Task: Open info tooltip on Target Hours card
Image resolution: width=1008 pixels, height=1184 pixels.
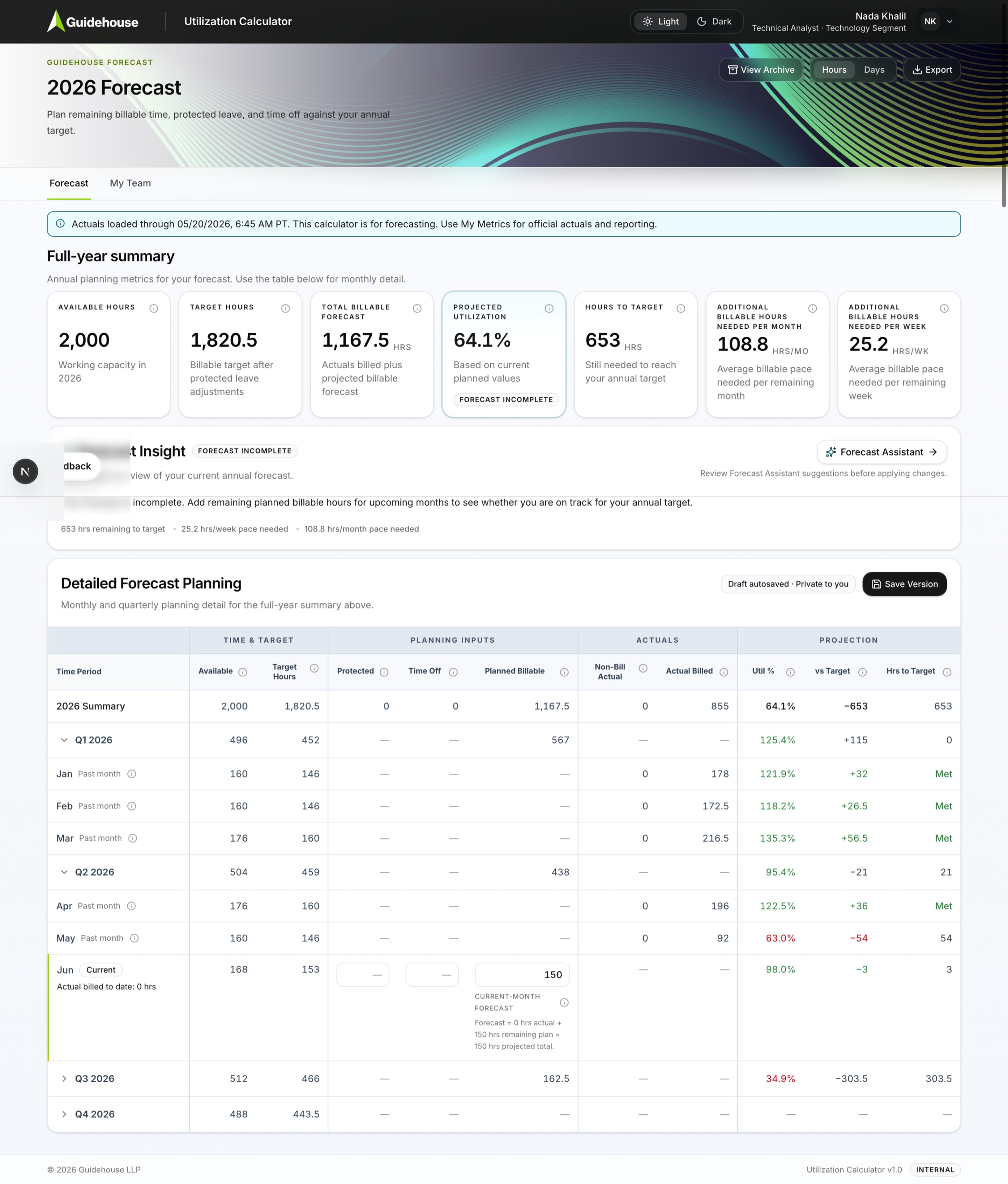Action: pyautogui.click(x=286, y=308)
